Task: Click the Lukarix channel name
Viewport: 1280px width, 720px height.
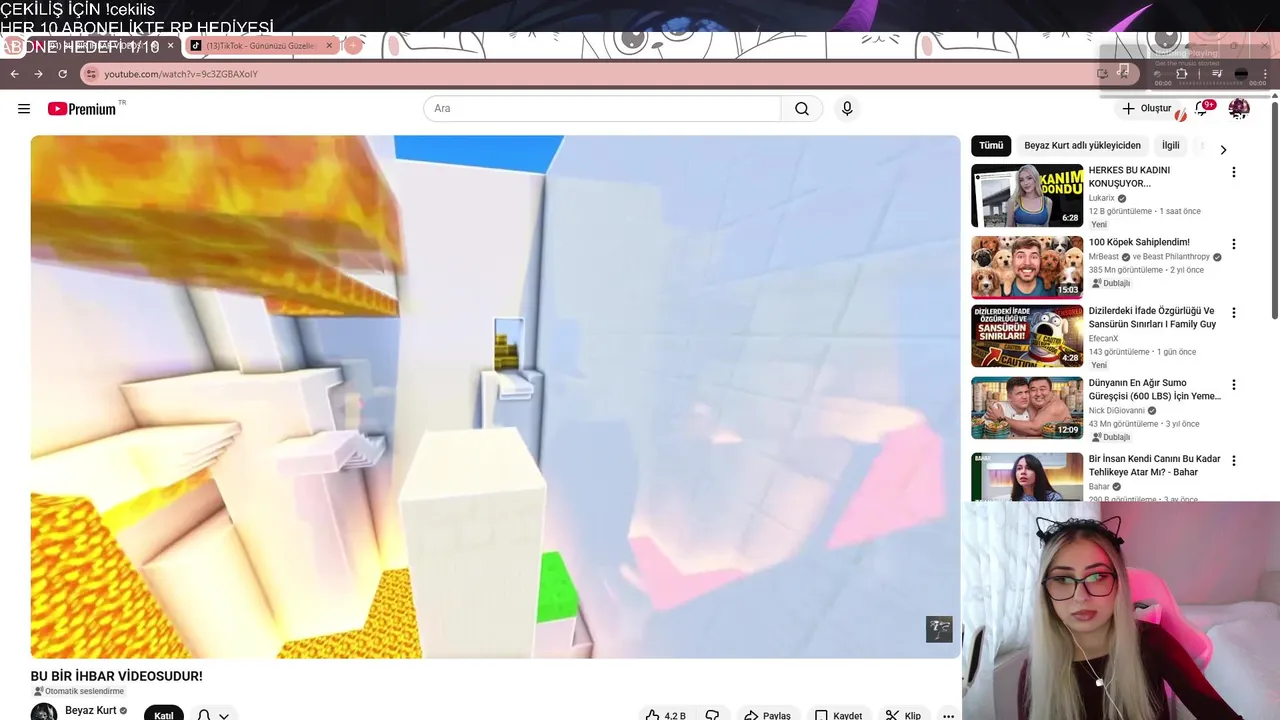Action: coord(1102,198)
